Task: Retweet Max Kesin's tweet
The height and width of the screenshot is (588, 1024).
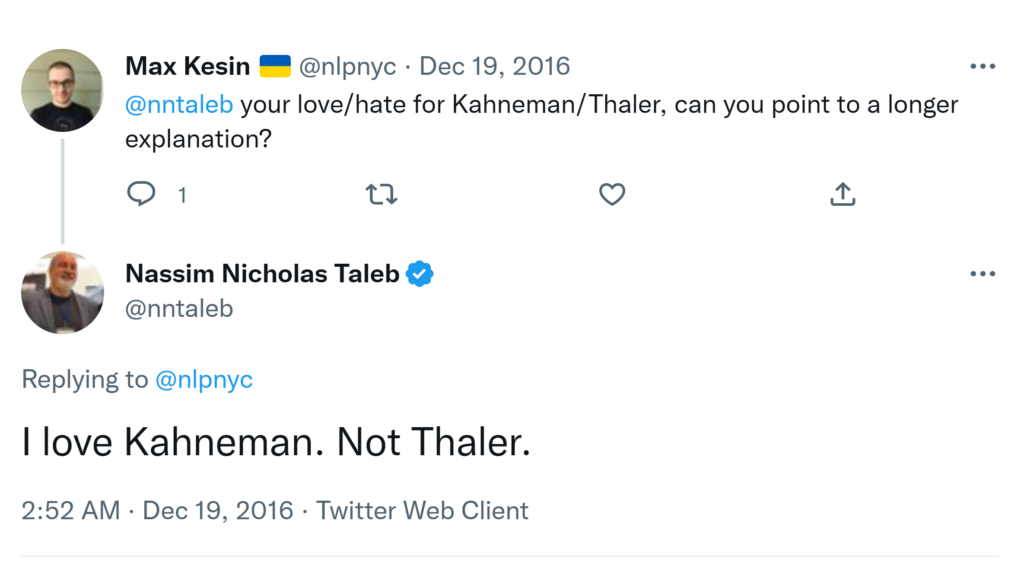Action: pos(381,194)
